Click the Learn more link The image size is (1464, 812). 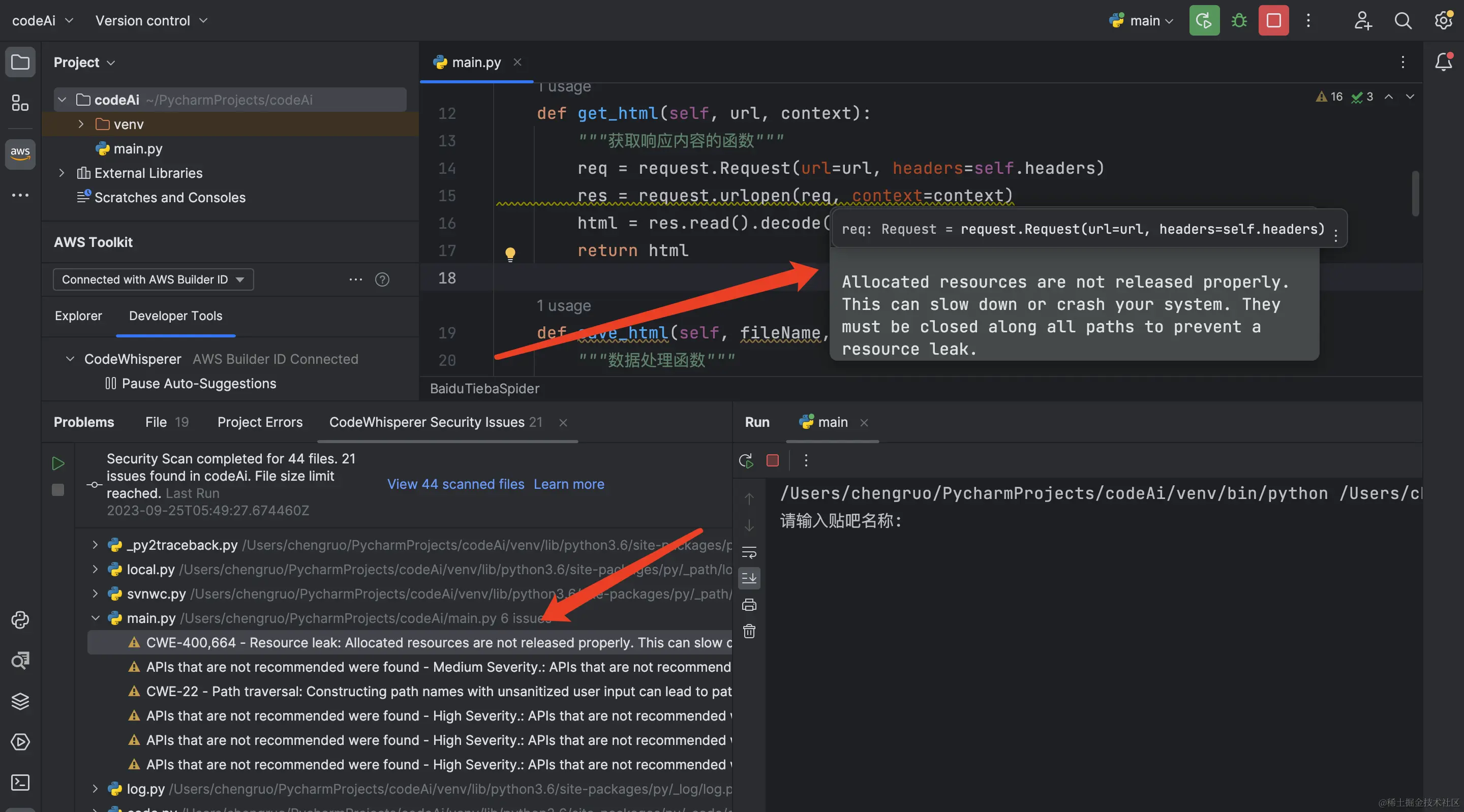tap(568, 484)
